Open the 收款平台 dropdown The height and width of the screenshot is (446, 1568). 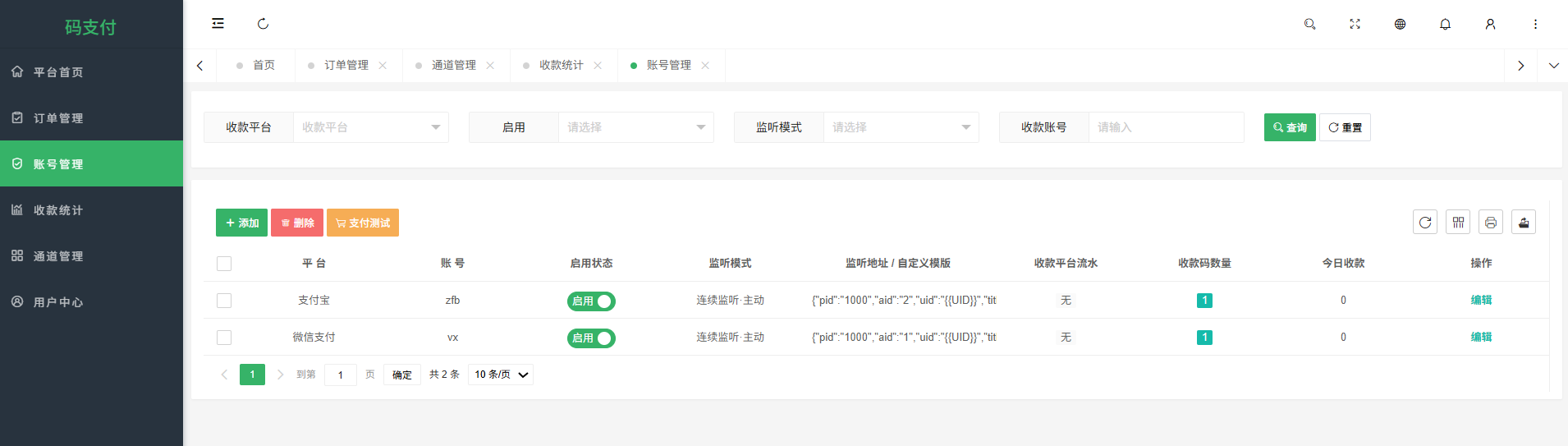click(x=371, y=127)
